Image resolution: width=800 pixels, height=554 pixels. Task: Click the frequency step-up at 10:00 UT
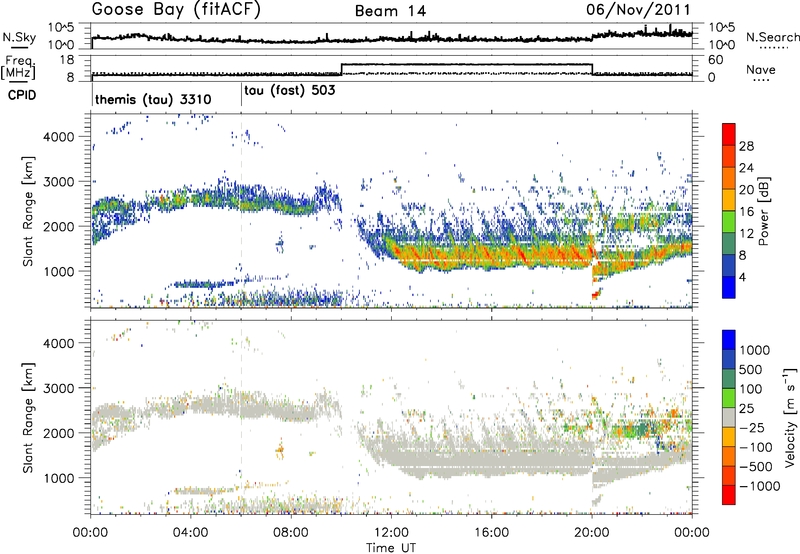coord(341,69)
